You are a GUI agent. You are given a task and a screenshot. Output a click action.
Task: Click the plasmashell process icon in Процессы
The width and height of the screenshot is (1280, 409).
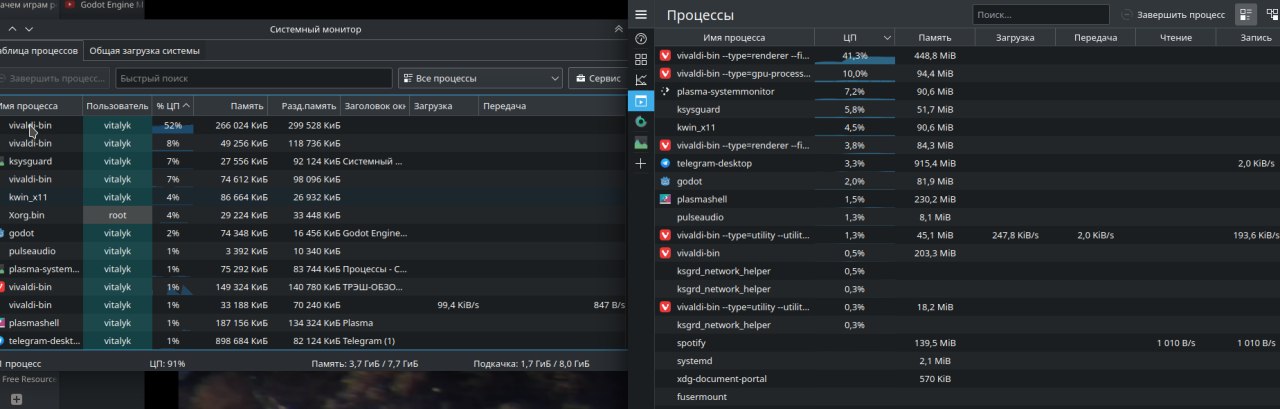click(x=665, y=199)
